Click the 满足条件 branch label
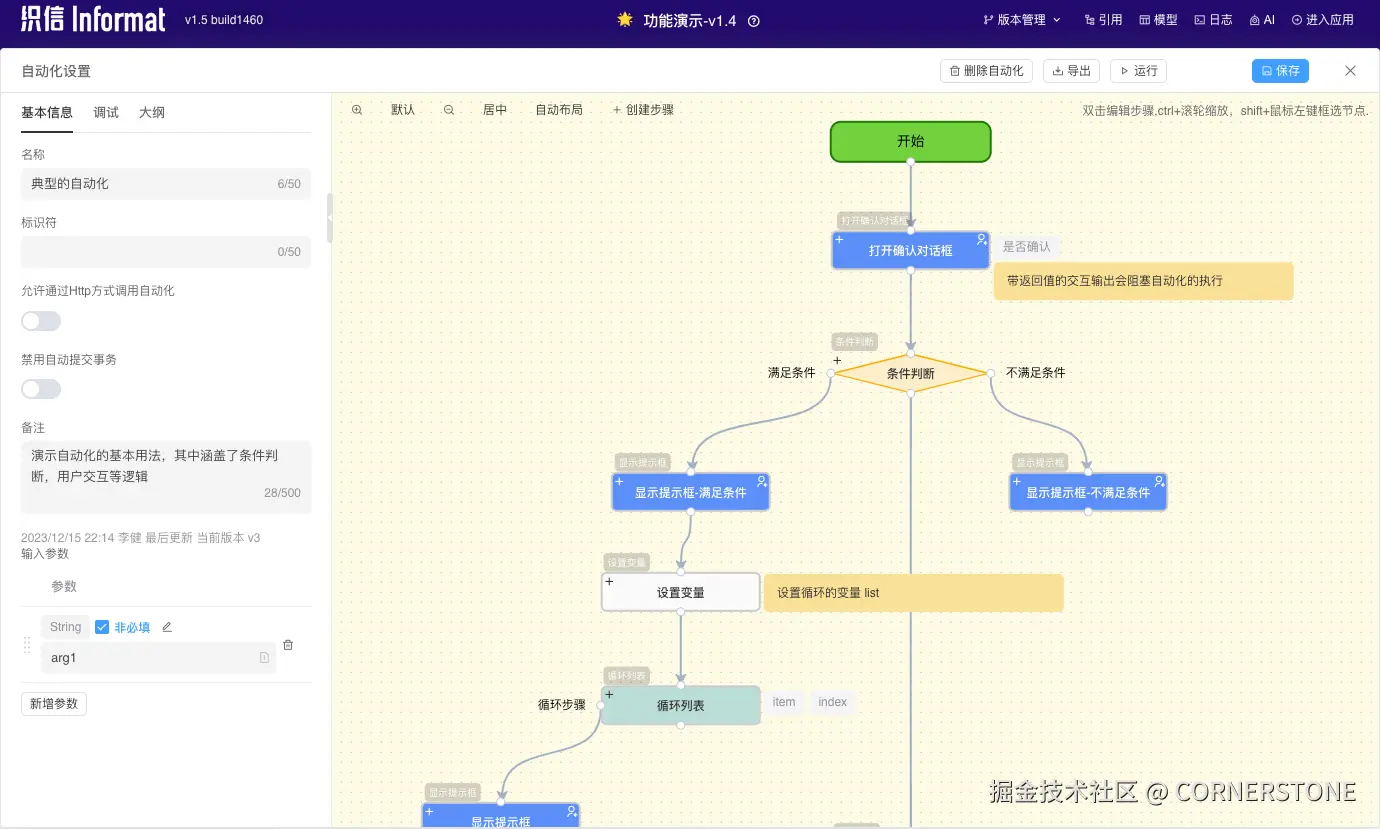This screenshot has width=1380, height=829. [x=791, y=373]
